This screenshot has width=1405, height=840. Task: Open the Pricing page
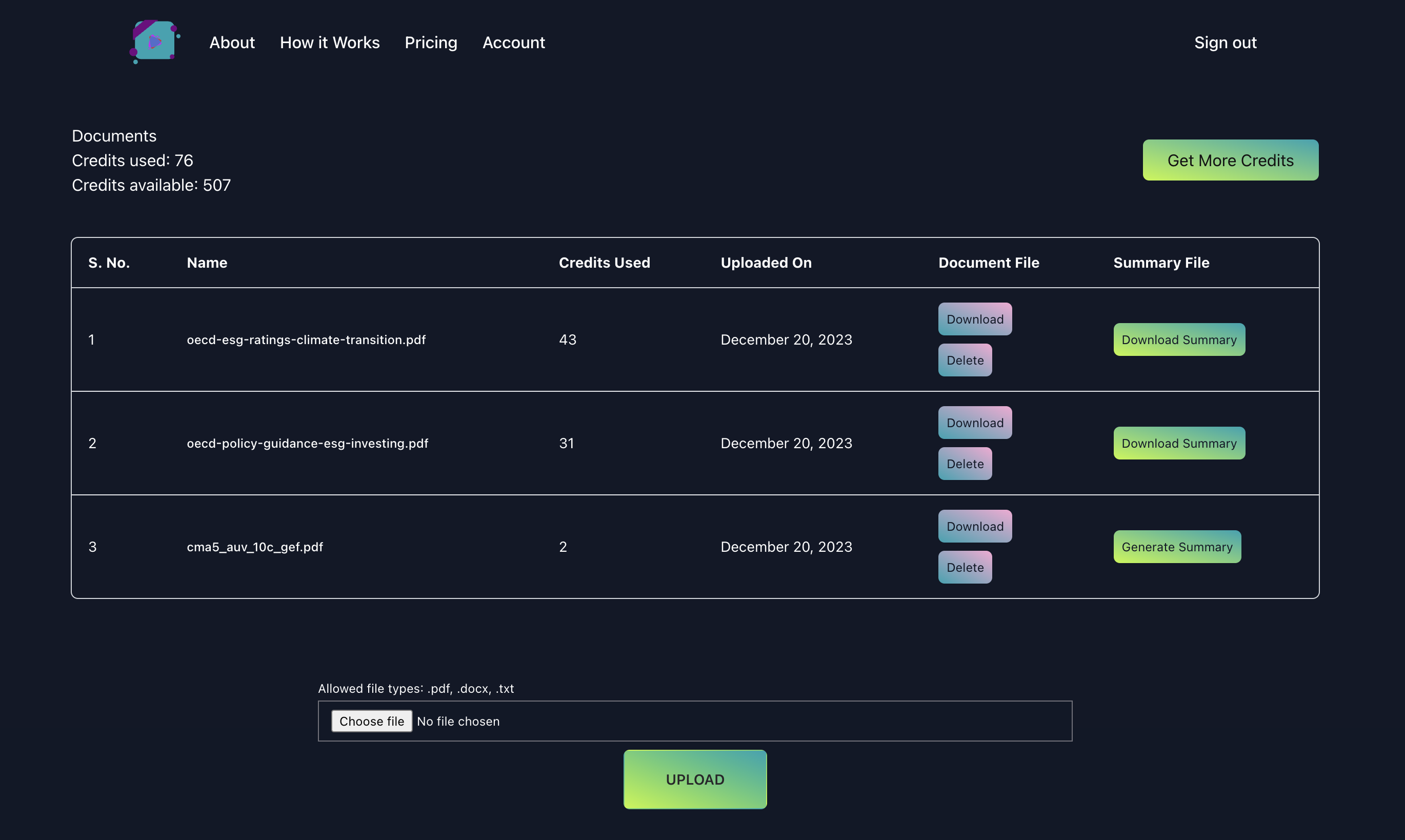[x=431, y=43]
